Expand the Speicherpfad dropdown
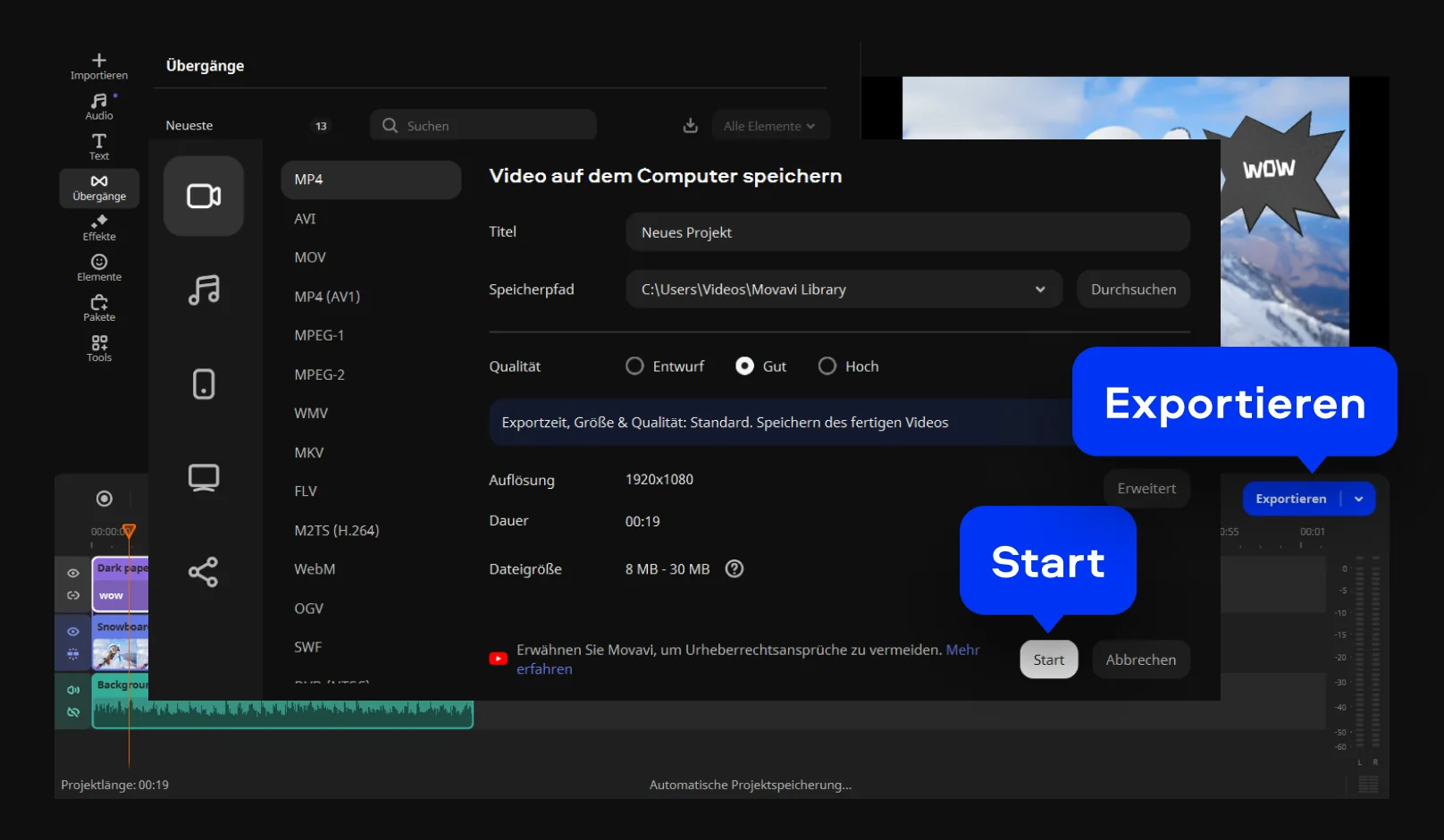This screenshot has width=1444, height=840. point(1040,290)
